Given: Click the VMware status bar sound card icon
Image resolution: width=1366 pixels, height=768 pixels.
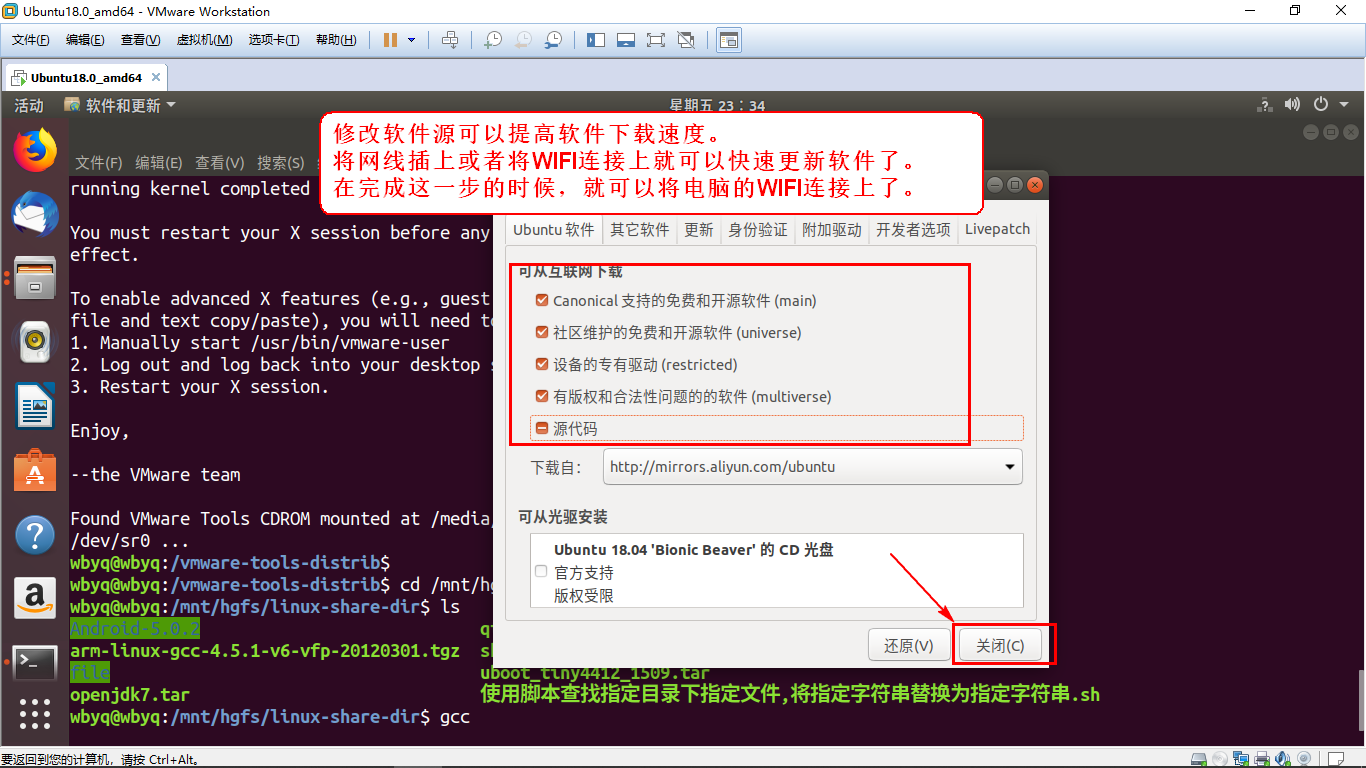Looking at the screenshot, I should 1282,759.
